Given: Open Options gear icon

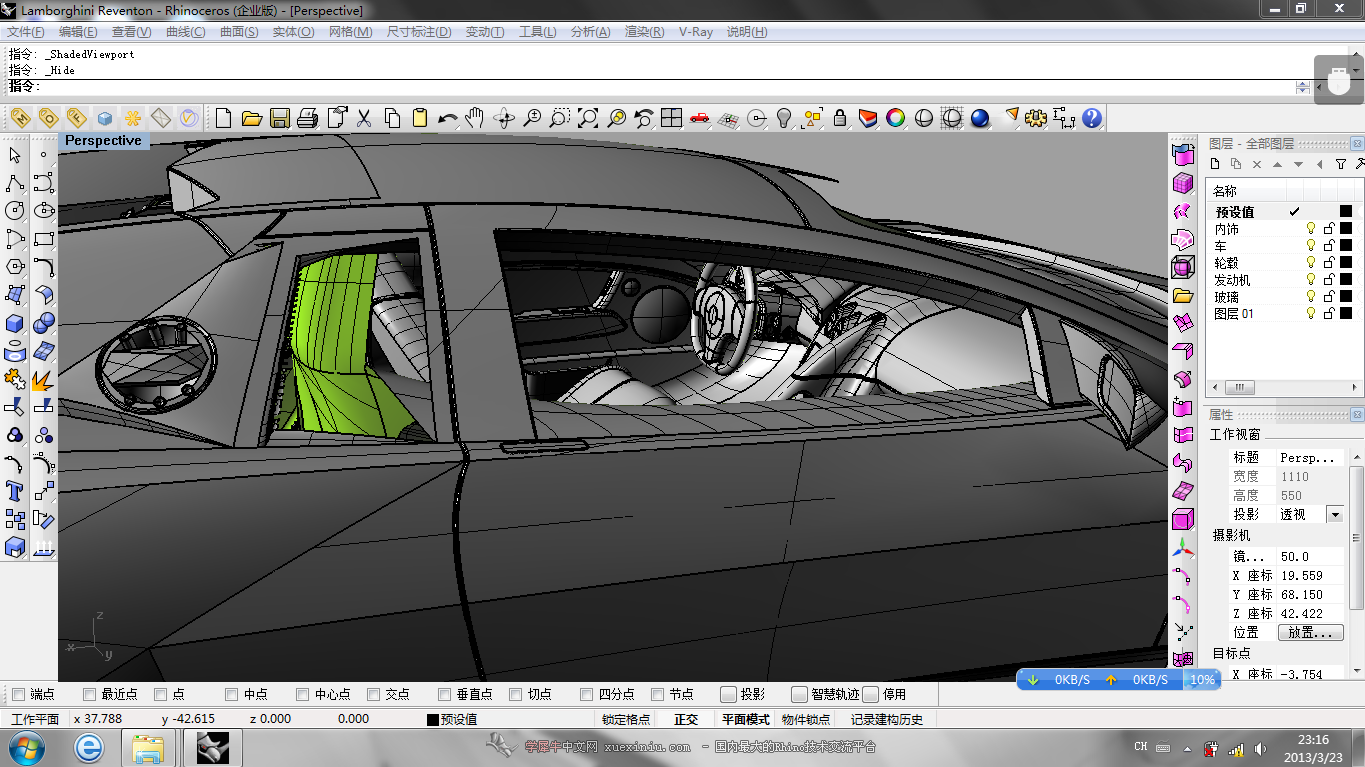Looking at the screenshot, I should click(1036, 118).
